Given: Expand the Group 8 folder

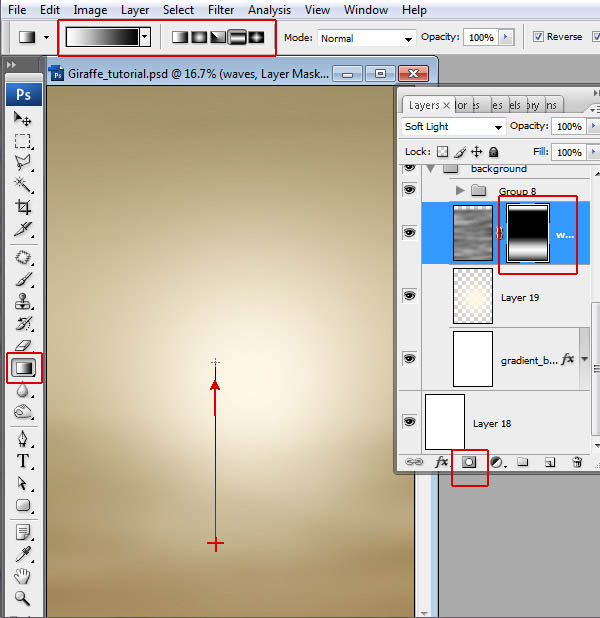Looking at the screenshot, I should (x=460, y=190).
